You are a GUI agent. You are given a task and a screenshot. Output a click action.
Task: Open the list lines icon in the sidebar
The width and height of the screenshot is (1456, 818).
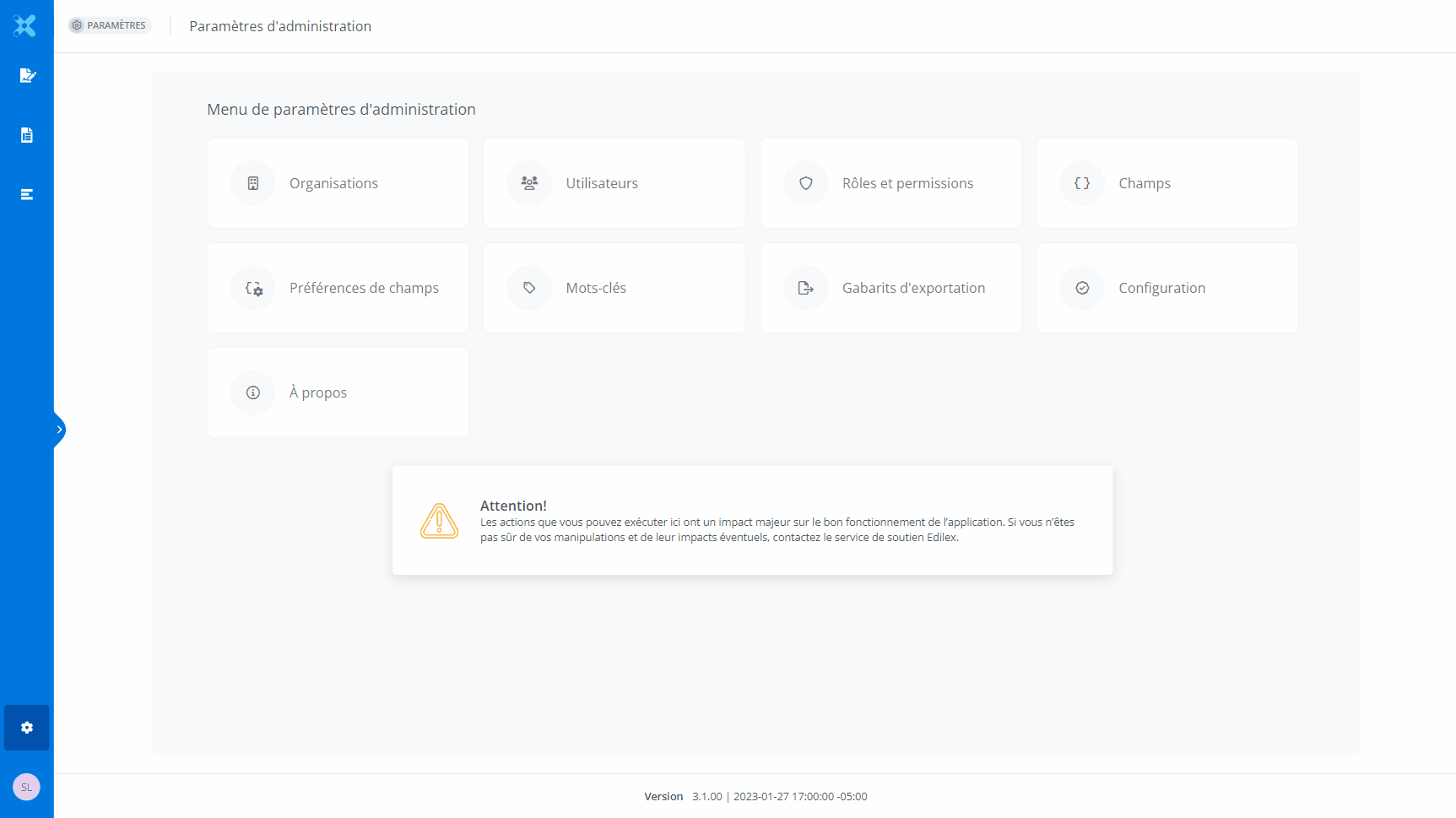tap(27, 194)
